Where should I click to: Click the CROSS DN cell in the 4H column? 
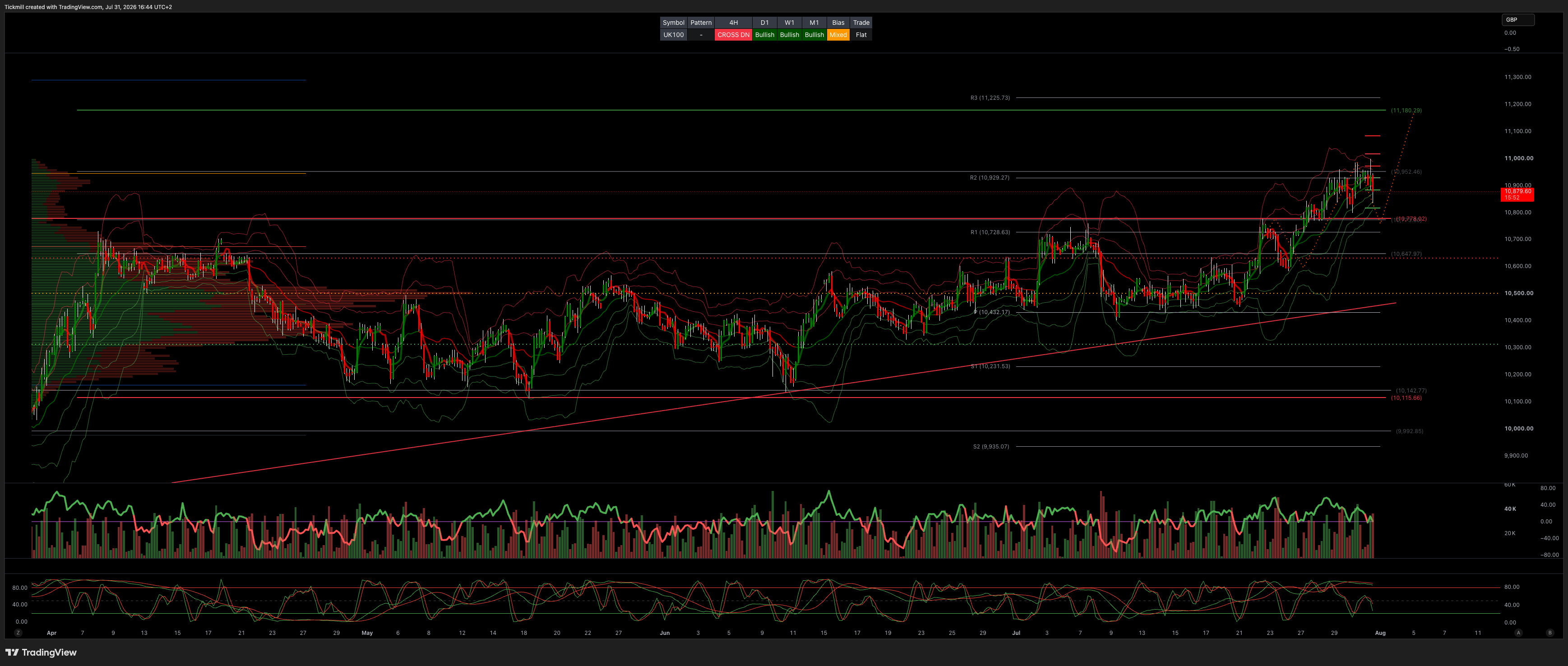pyautogui.click(x=733, y=35)
